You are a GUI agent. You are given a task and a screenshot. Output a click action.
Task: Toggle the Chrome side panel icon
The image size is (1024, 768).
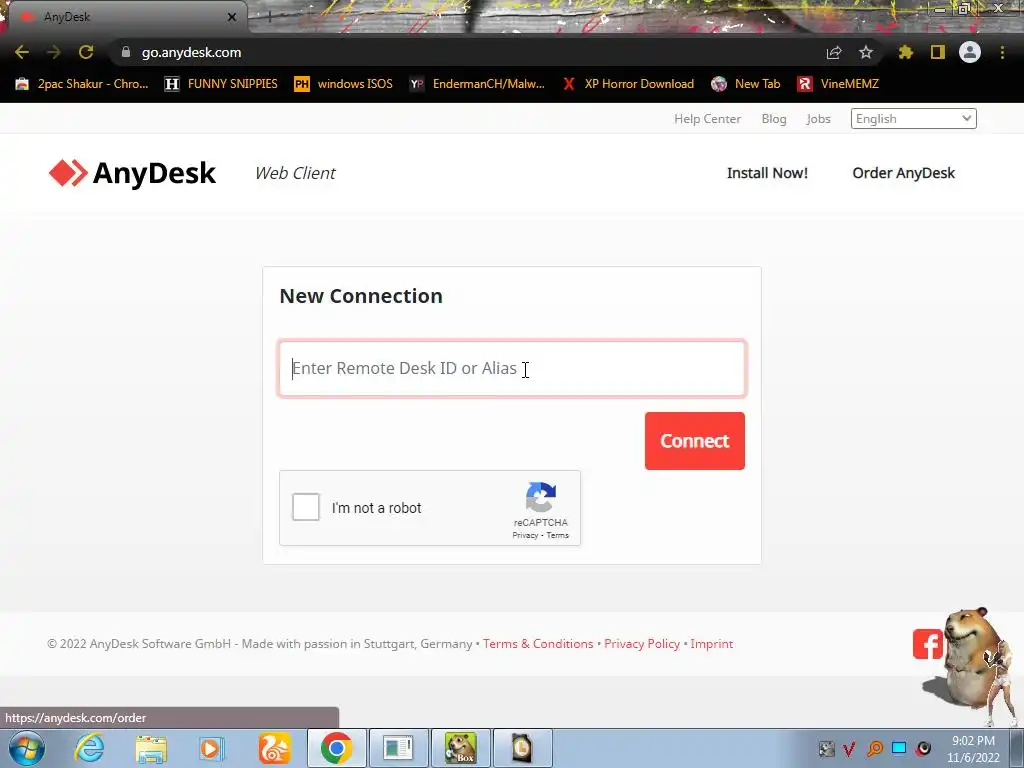coord(938,52)
